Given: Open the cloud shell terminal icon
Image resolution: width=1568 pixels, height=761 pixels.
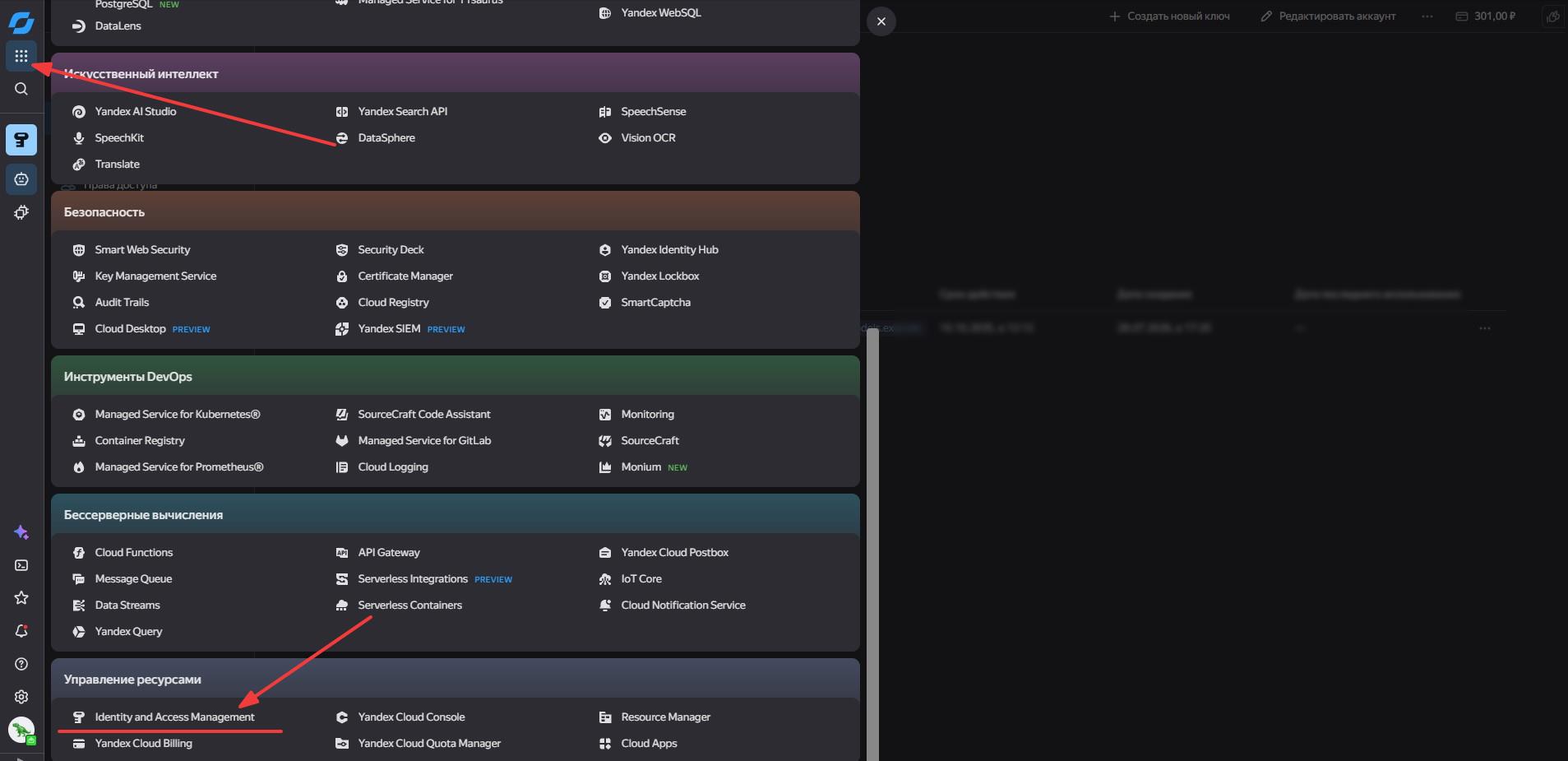Looking at the screenshot, I should (21, 565).
